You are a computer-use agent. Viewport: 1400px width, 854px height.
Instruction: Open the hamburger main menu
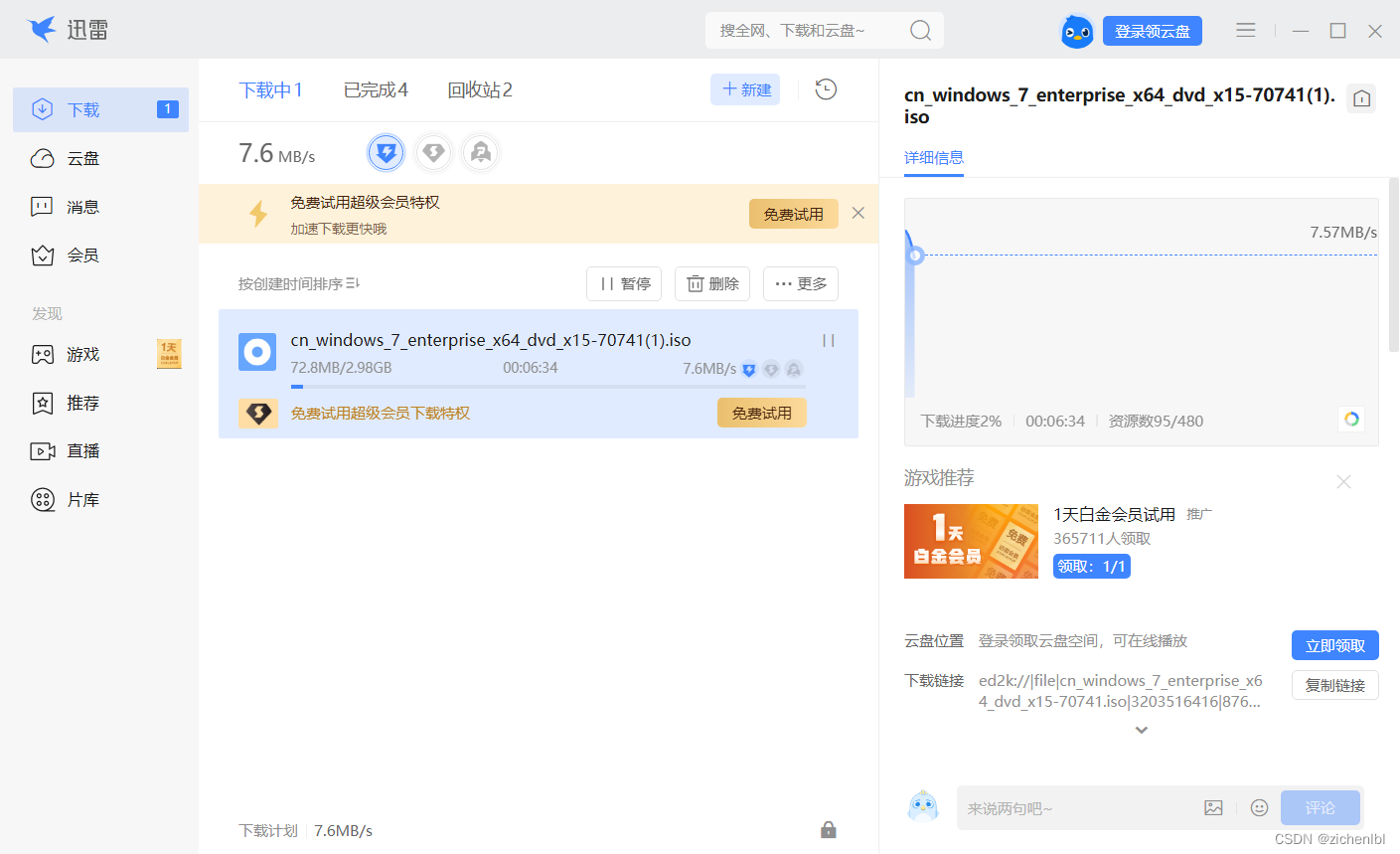(1246, 31)
